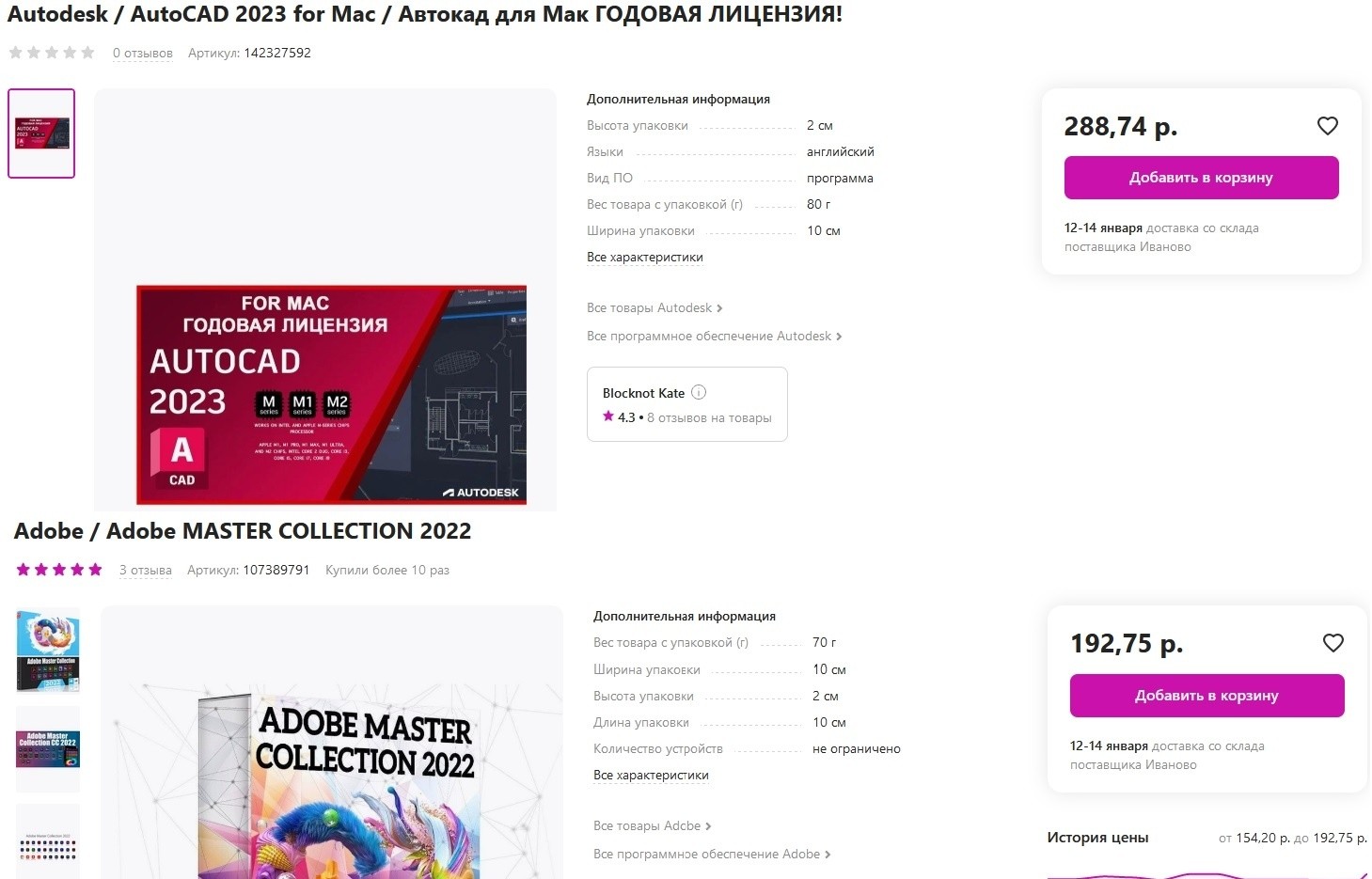Open Blocknot Kate seller info icon

pyautogui.click(x=699, y=393)
